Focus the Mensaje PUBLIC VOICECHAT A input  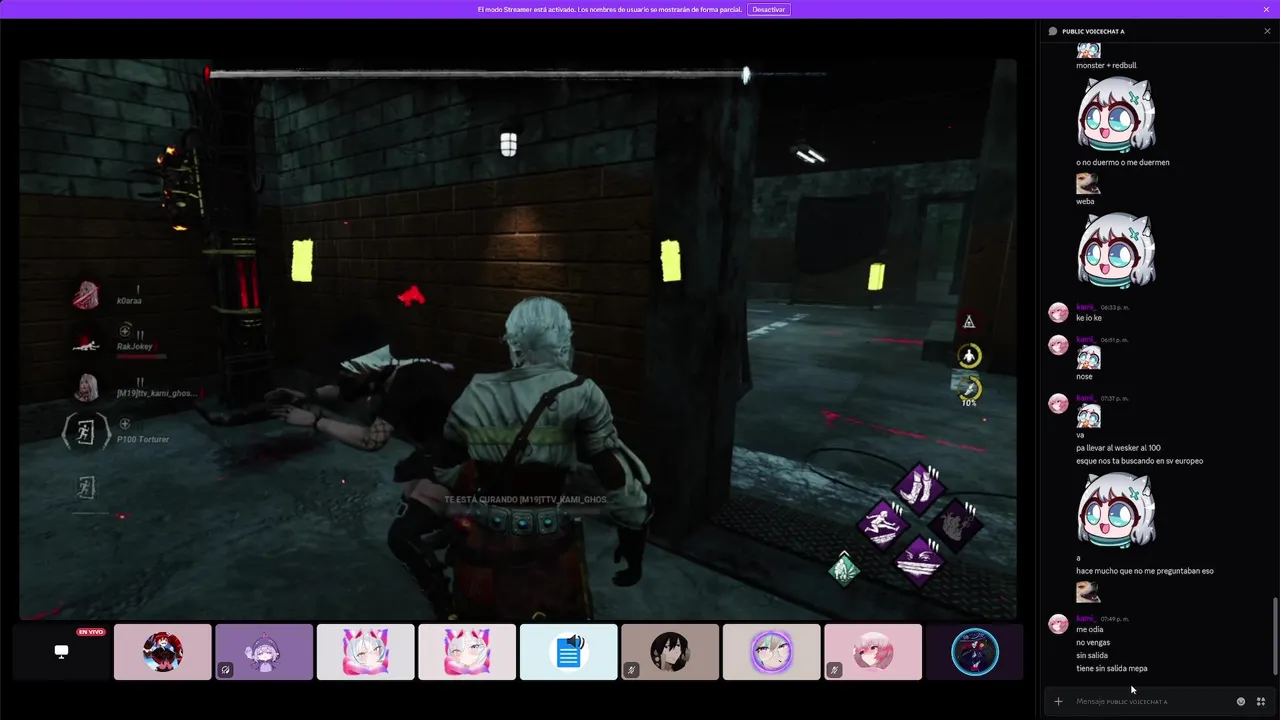pos(1150,701)
